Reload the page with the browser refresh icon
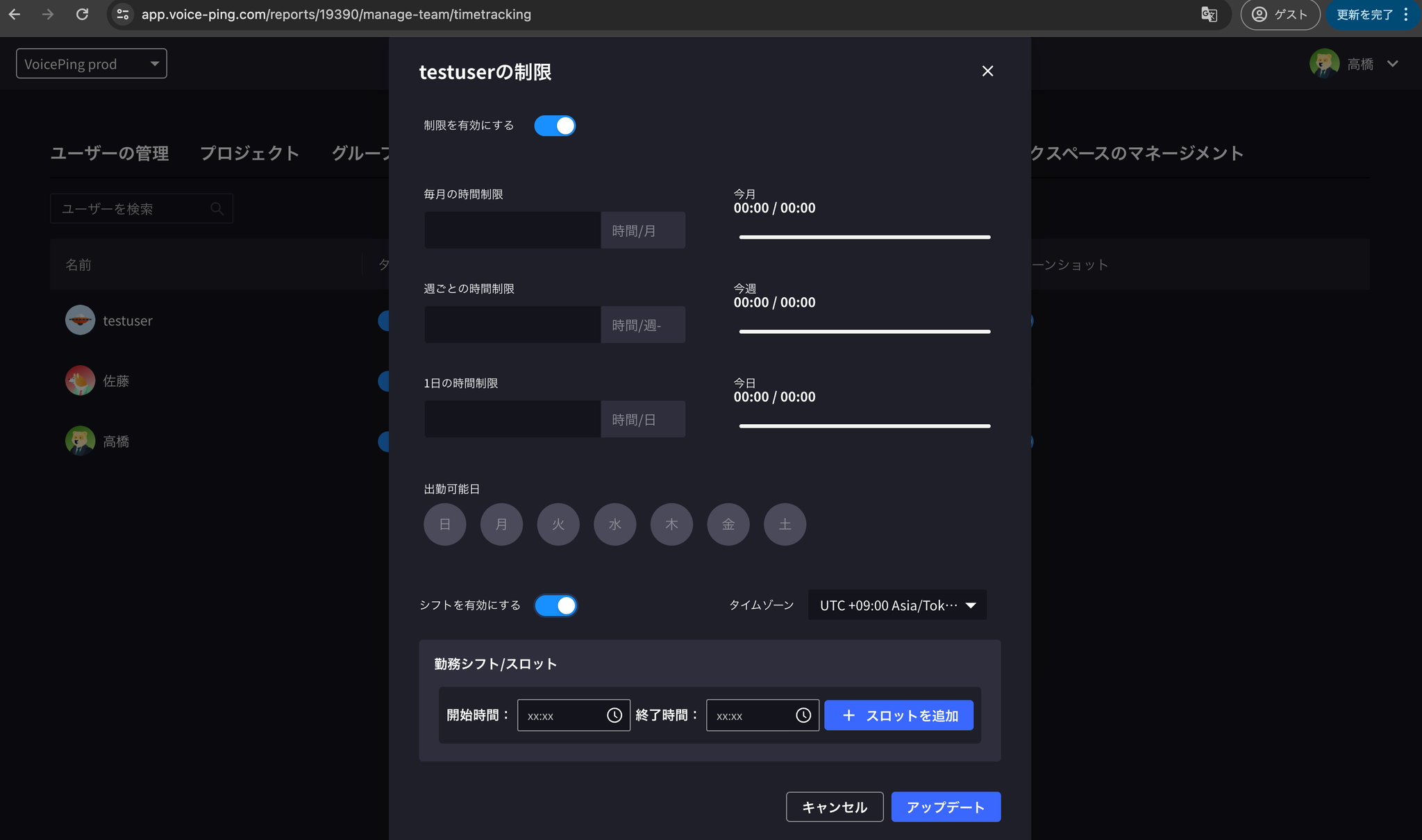This screenshot has height=840, width=1422. (83, 14)
